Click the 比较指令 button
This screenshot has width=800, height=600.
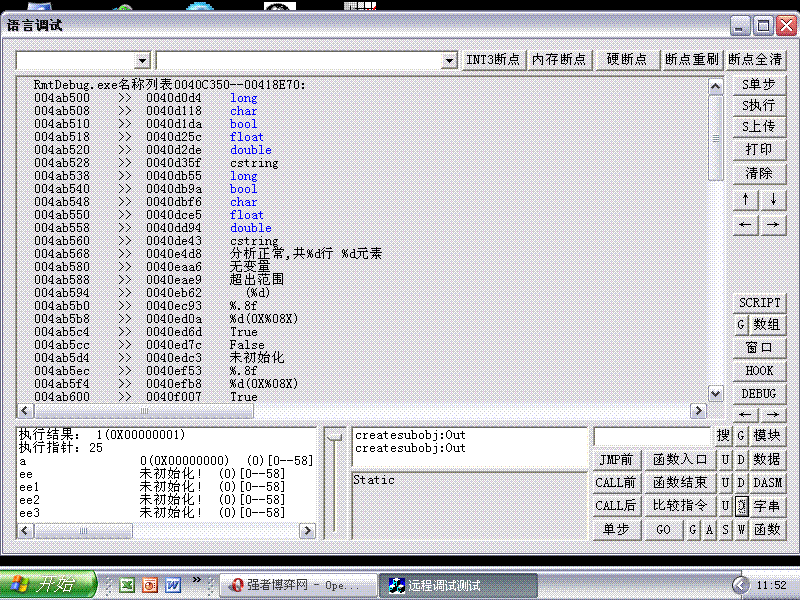click(680, 506)
